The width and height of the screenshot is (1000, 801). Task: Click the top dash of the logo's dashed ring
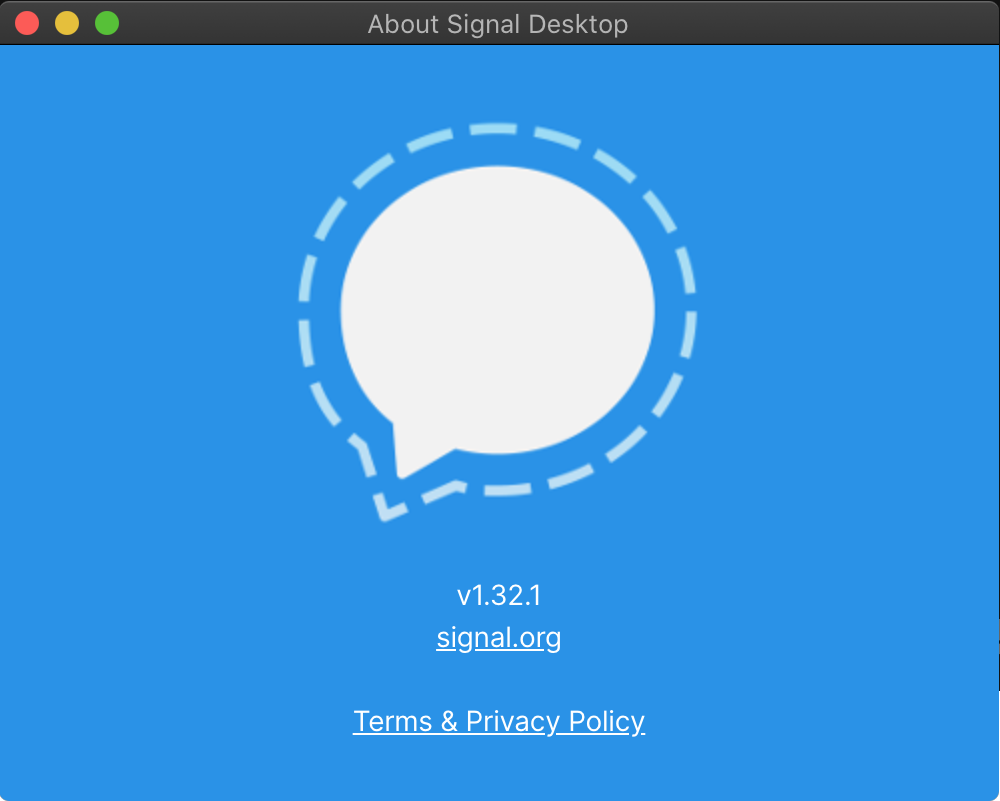(x=493, y=129)
